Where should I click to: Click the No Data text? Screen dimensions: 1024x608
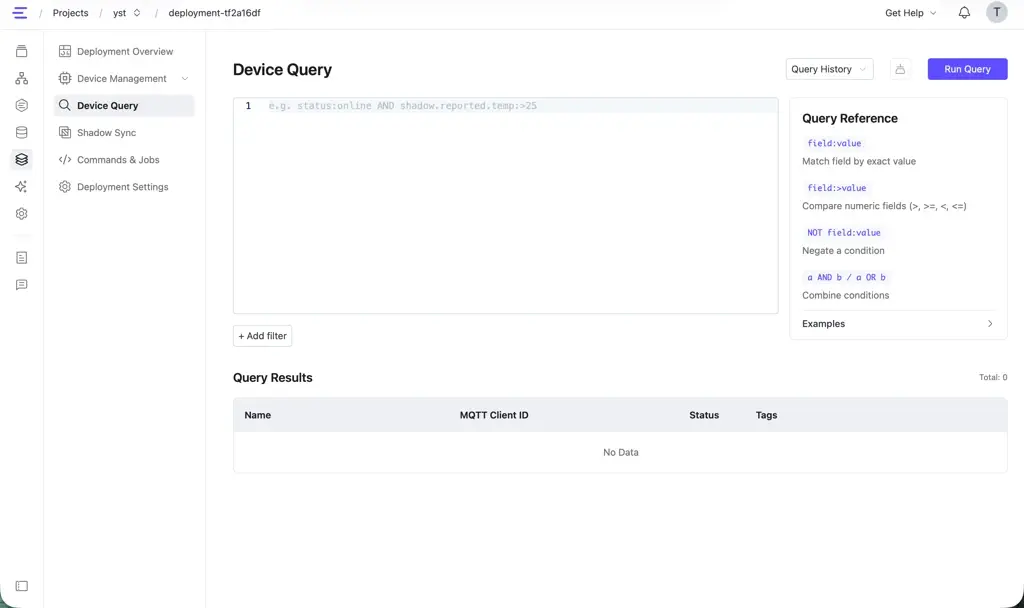click(620, 452)
